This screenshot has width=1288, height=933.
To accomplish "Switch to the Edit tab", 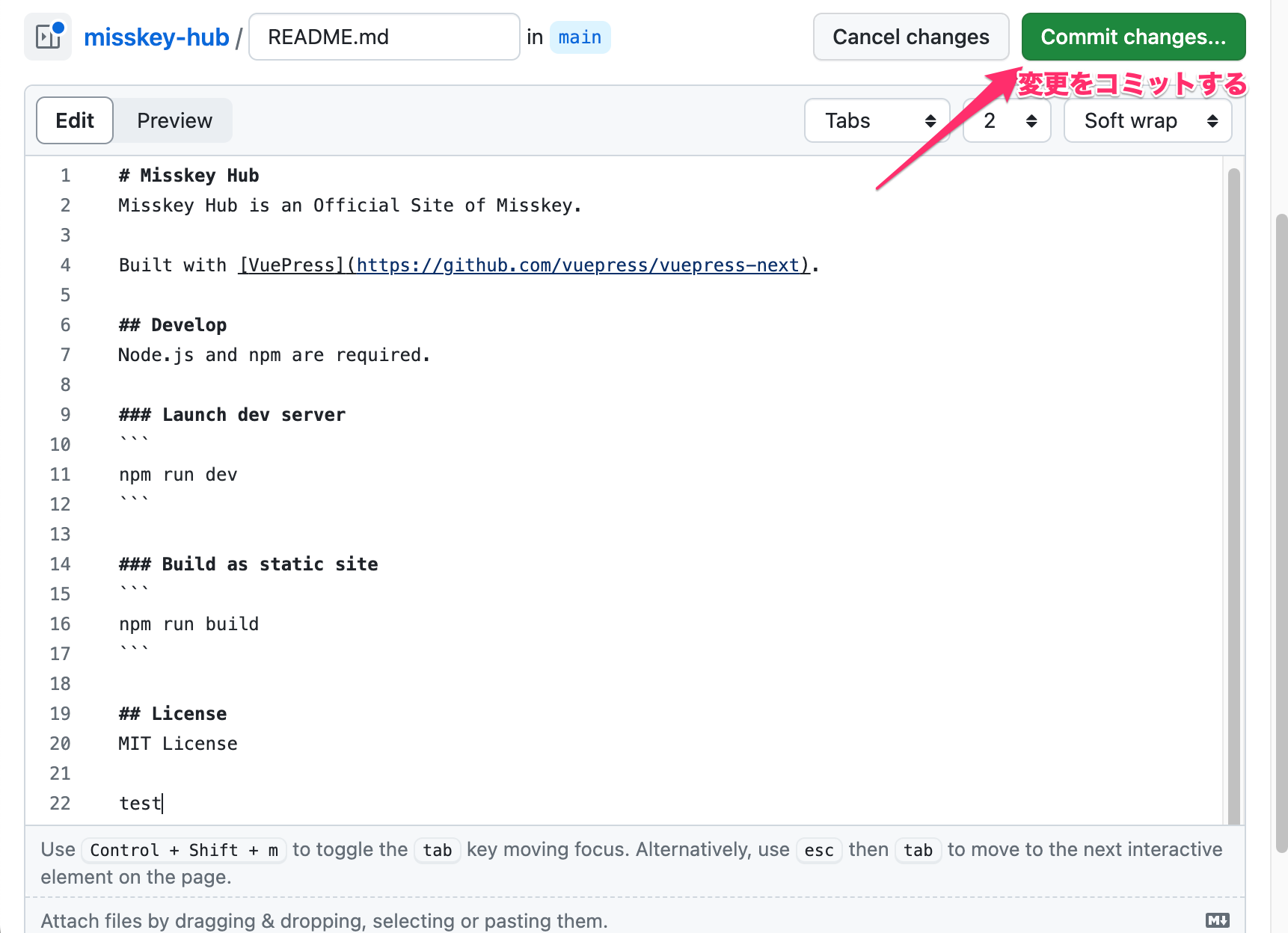I will click(75, 120).
